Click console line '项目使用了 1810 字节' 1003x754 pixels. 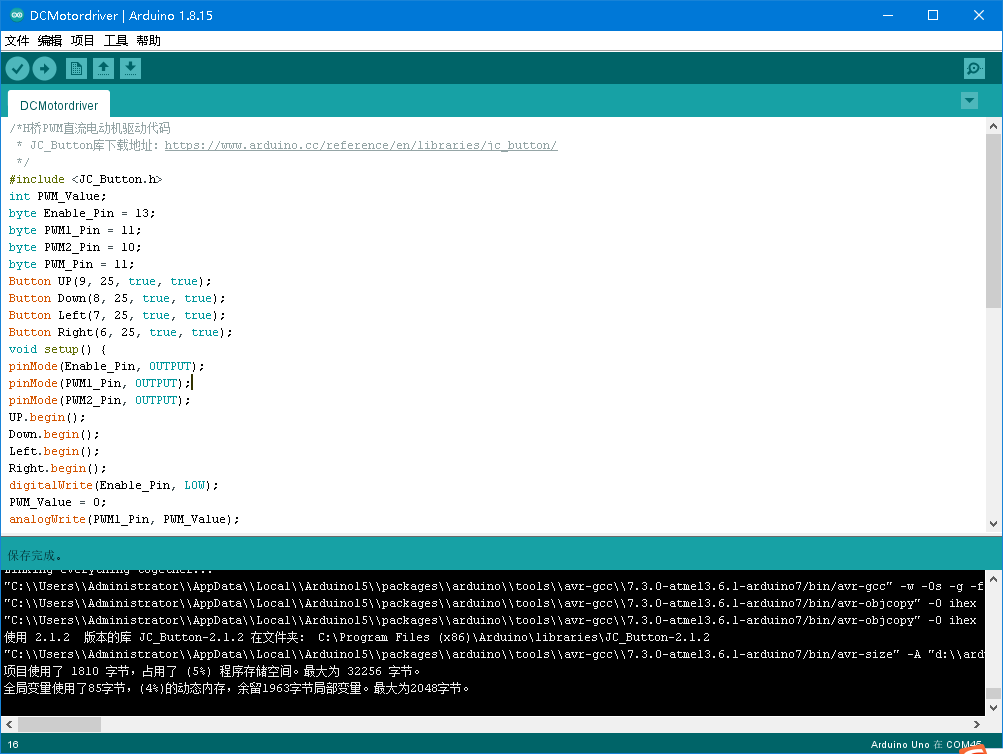(x=212, y=671)
